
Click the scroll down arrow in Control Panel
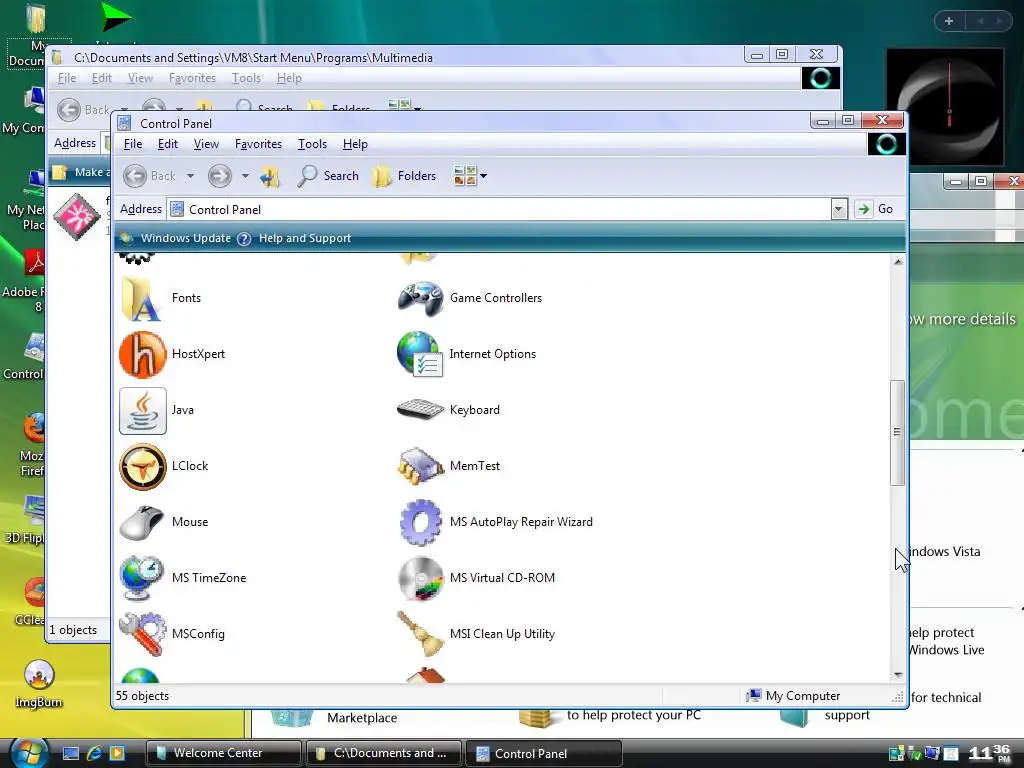[x=898, y=675]
